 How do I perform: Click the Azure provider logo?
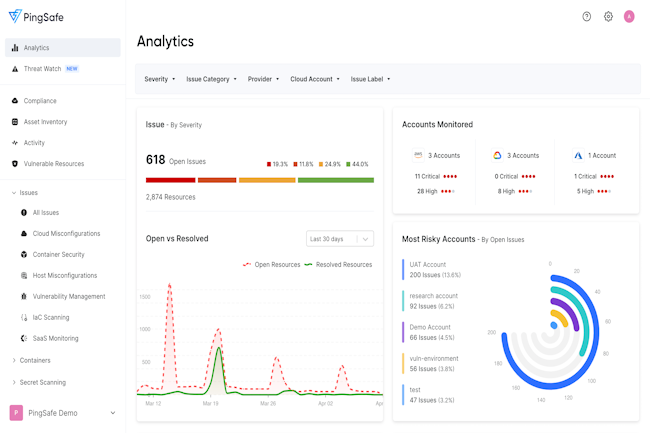pyautogui.click(x=578, y=155)
